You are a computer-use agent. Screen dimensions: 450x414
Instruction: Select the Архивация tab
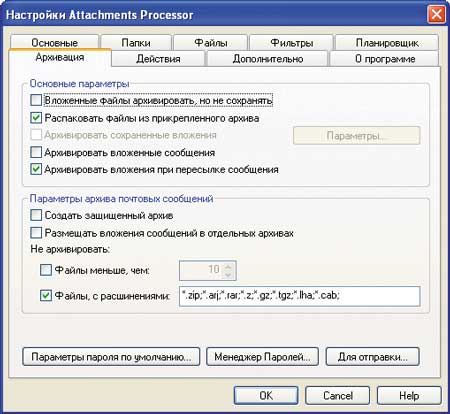[60, 57]
